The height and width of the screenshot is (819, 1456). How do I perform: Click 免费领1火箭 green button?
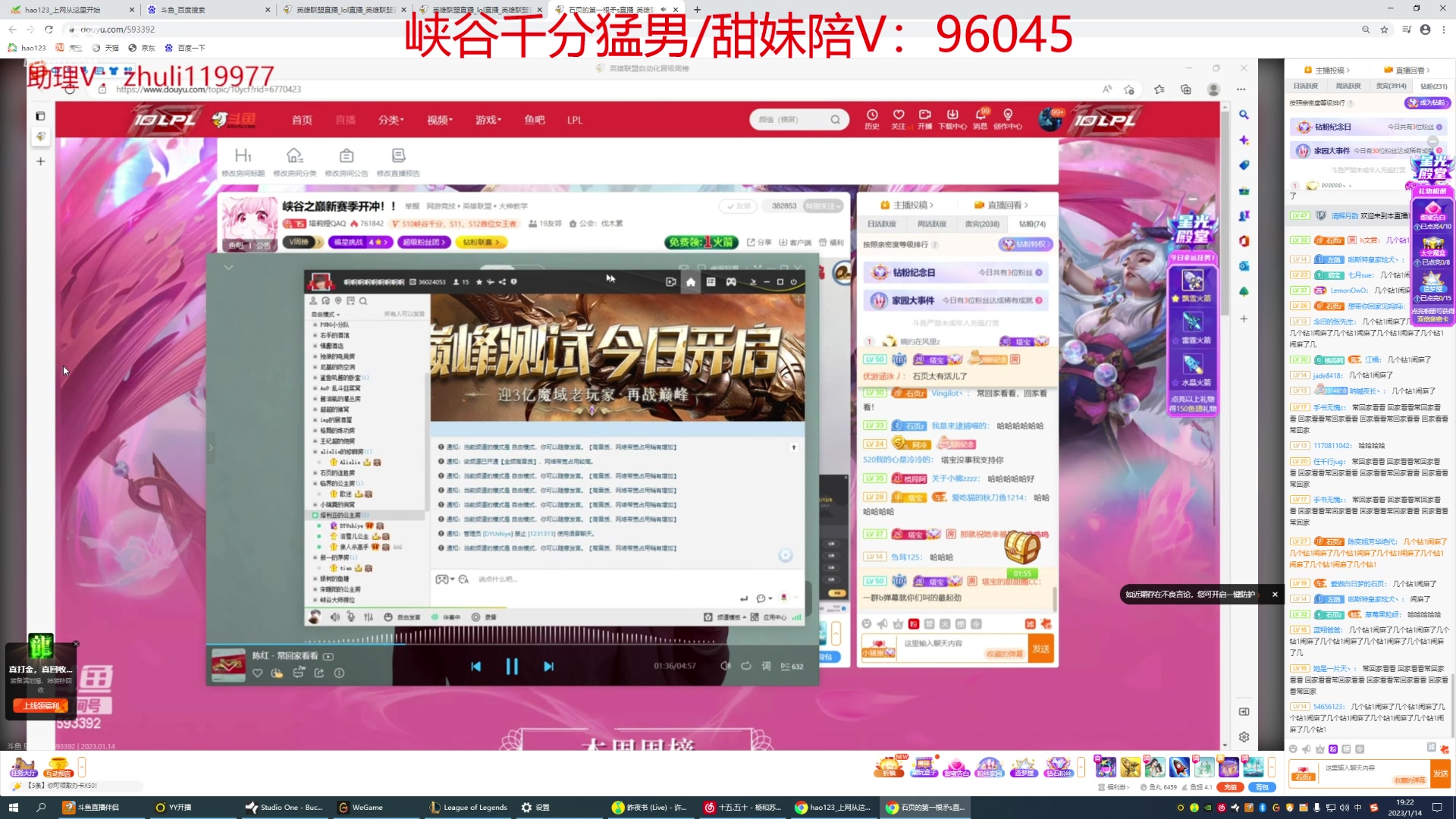(x=701, y=242)
